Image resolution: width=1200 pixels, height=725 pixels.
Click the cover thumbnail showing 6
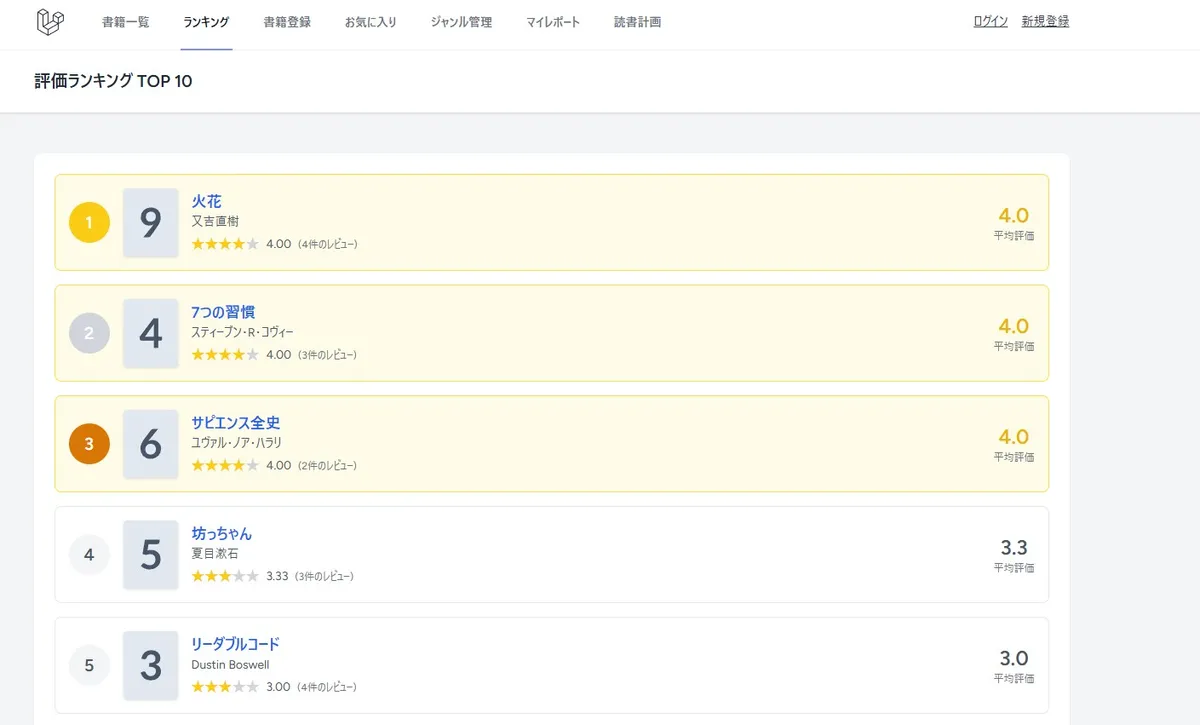click(151, 444)
